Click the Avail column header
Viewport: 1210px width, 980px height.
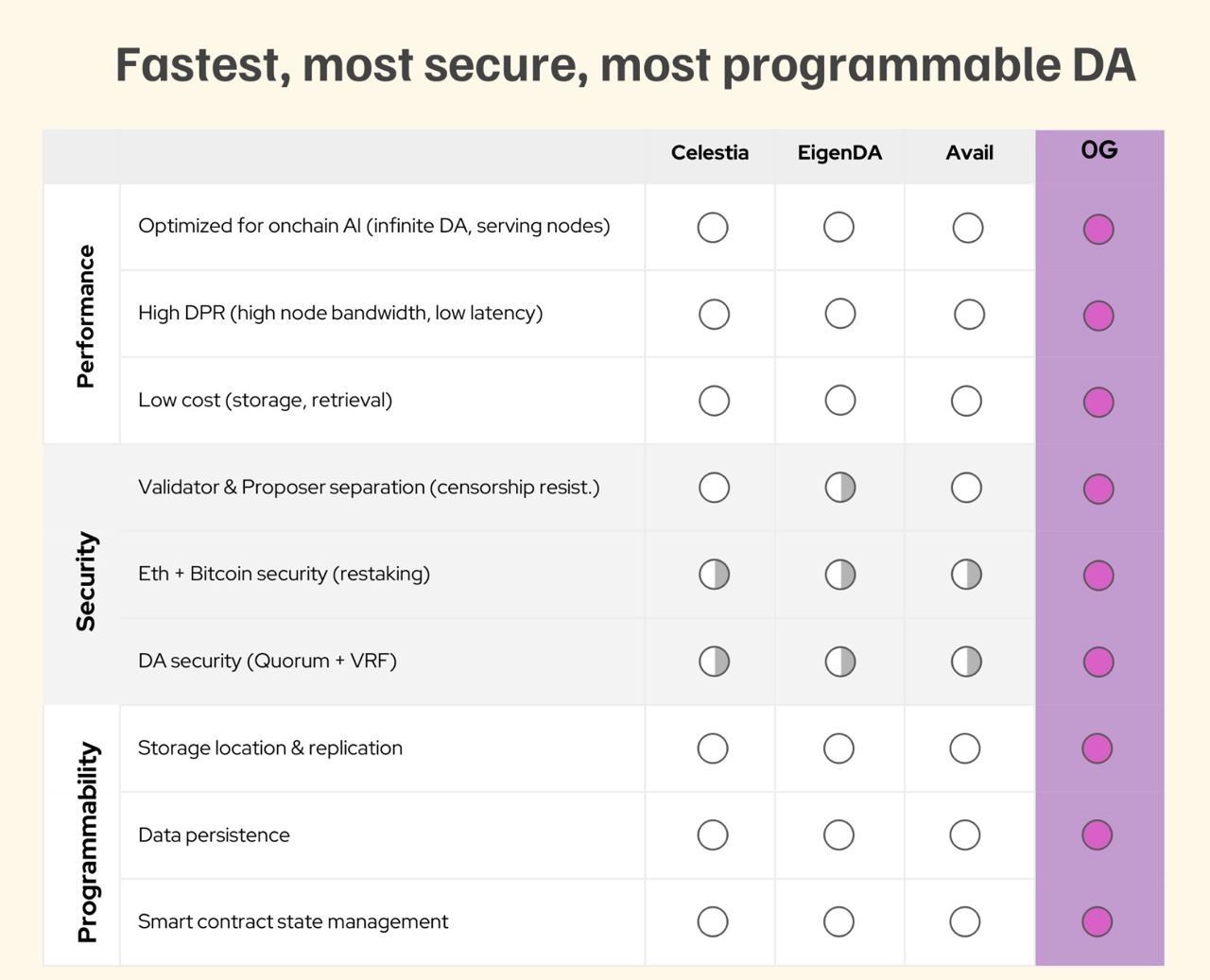tap(969, 152)
